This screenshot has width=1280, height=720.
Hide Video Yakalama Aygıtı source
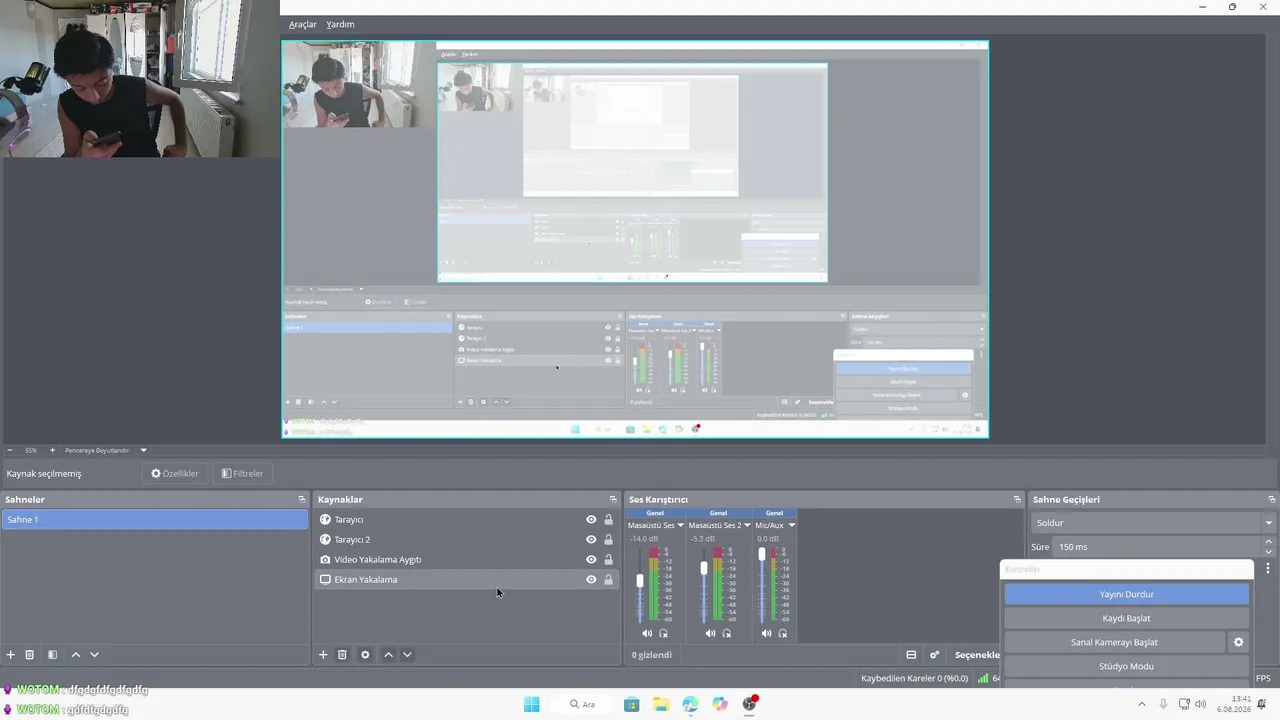591,560
